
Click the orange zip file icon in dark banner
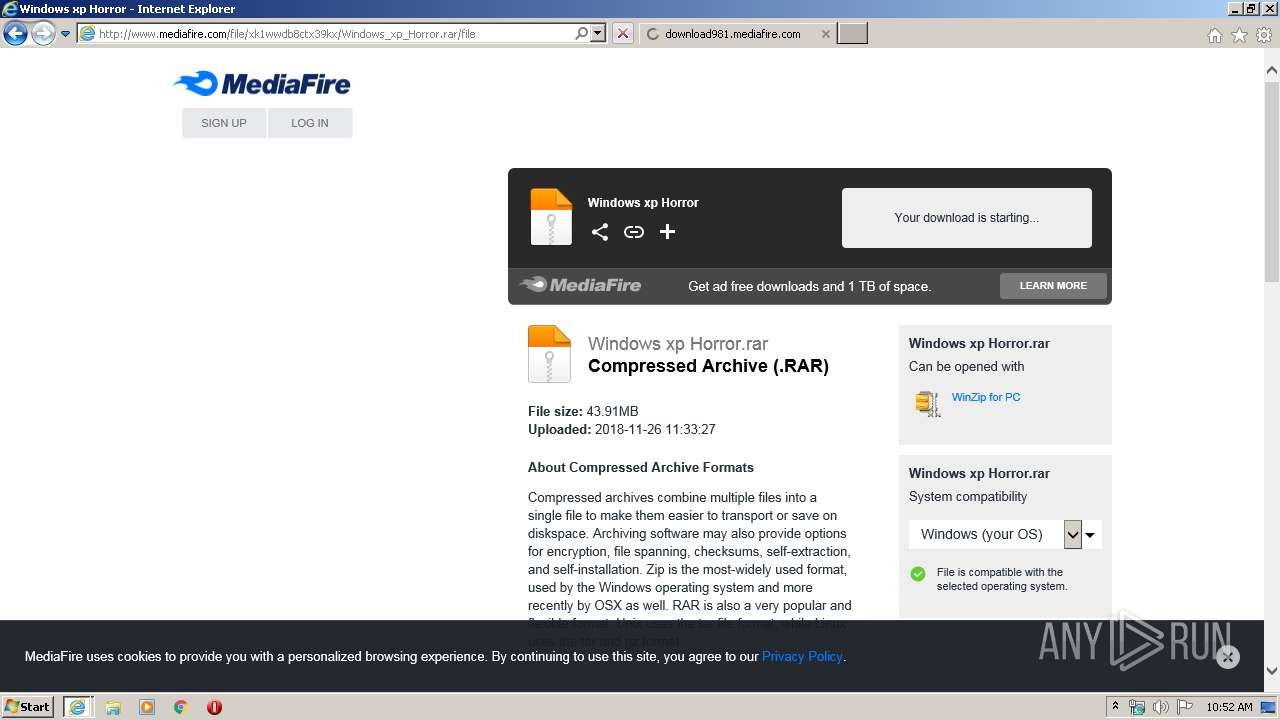(551, 217)
